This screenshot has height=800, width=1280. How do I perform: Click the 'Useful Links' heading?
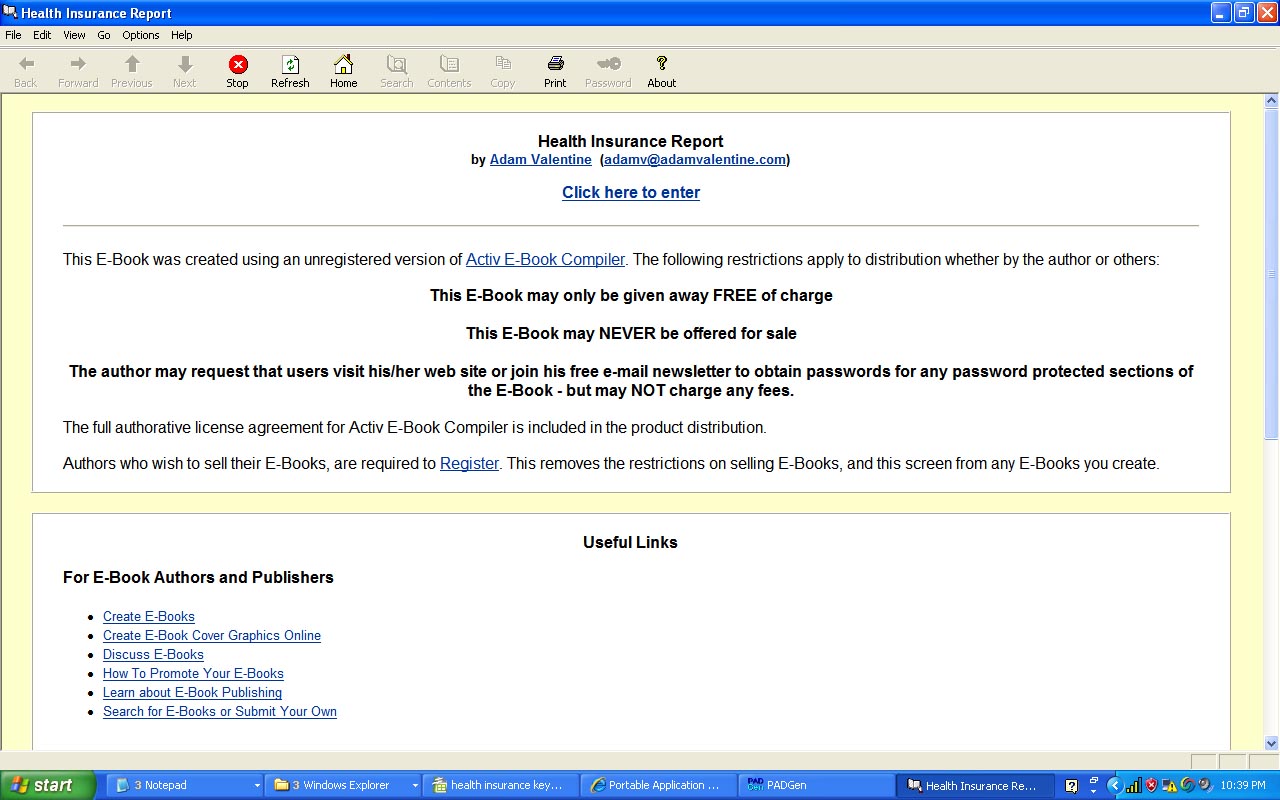631,542
